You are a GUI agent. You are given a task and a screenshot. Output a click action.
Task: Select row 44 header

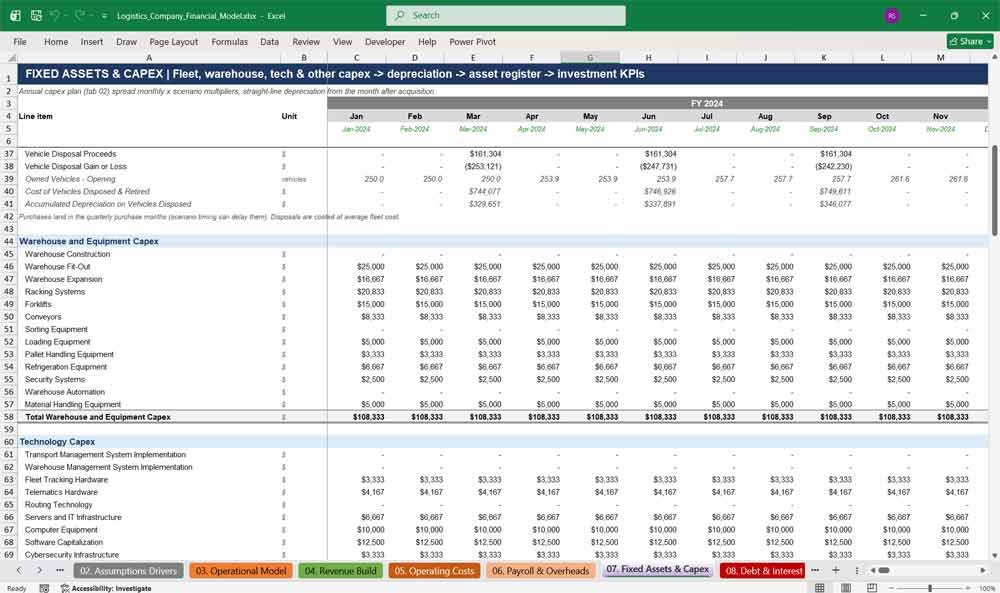9,242
